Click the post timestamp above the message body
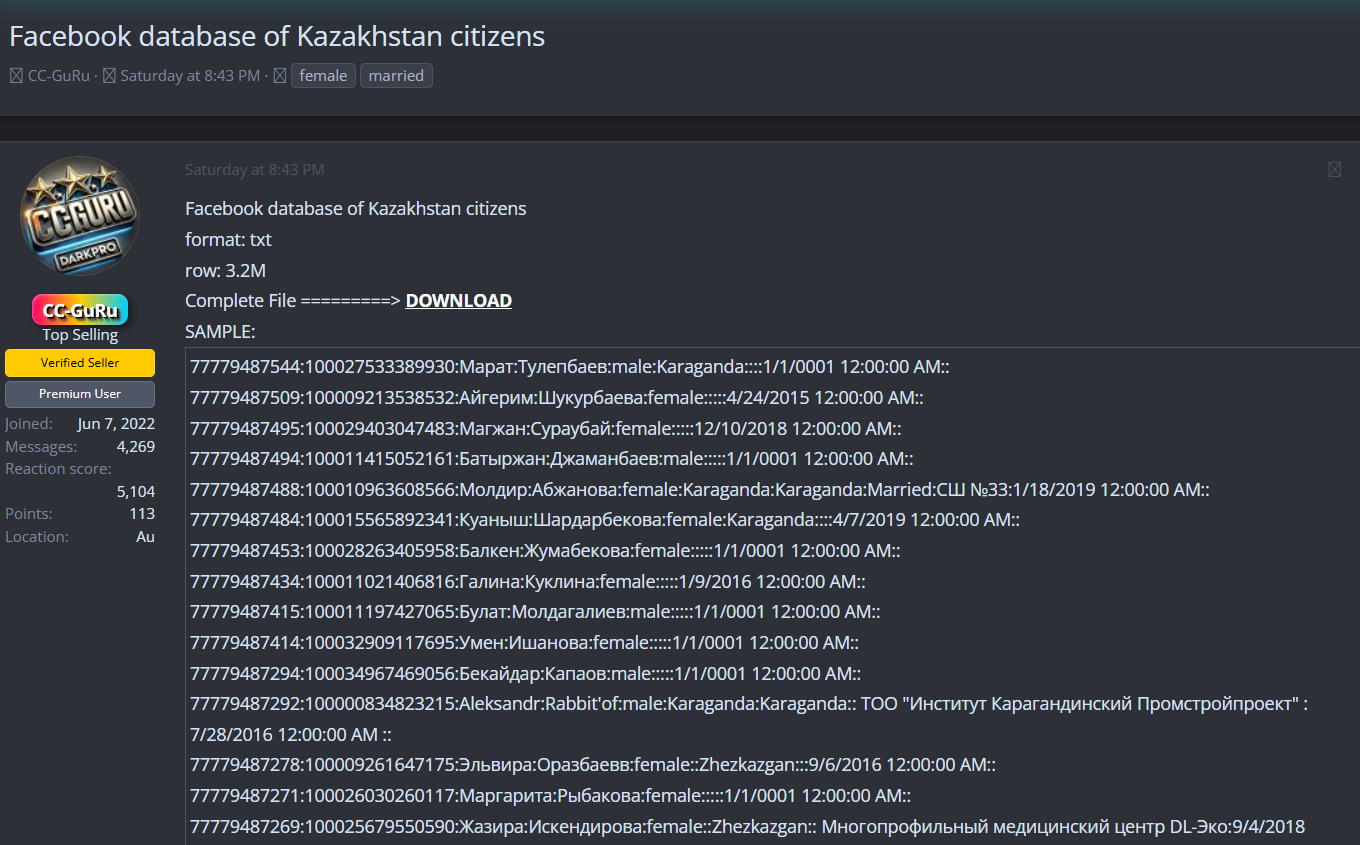 click(x=254, y=170)
